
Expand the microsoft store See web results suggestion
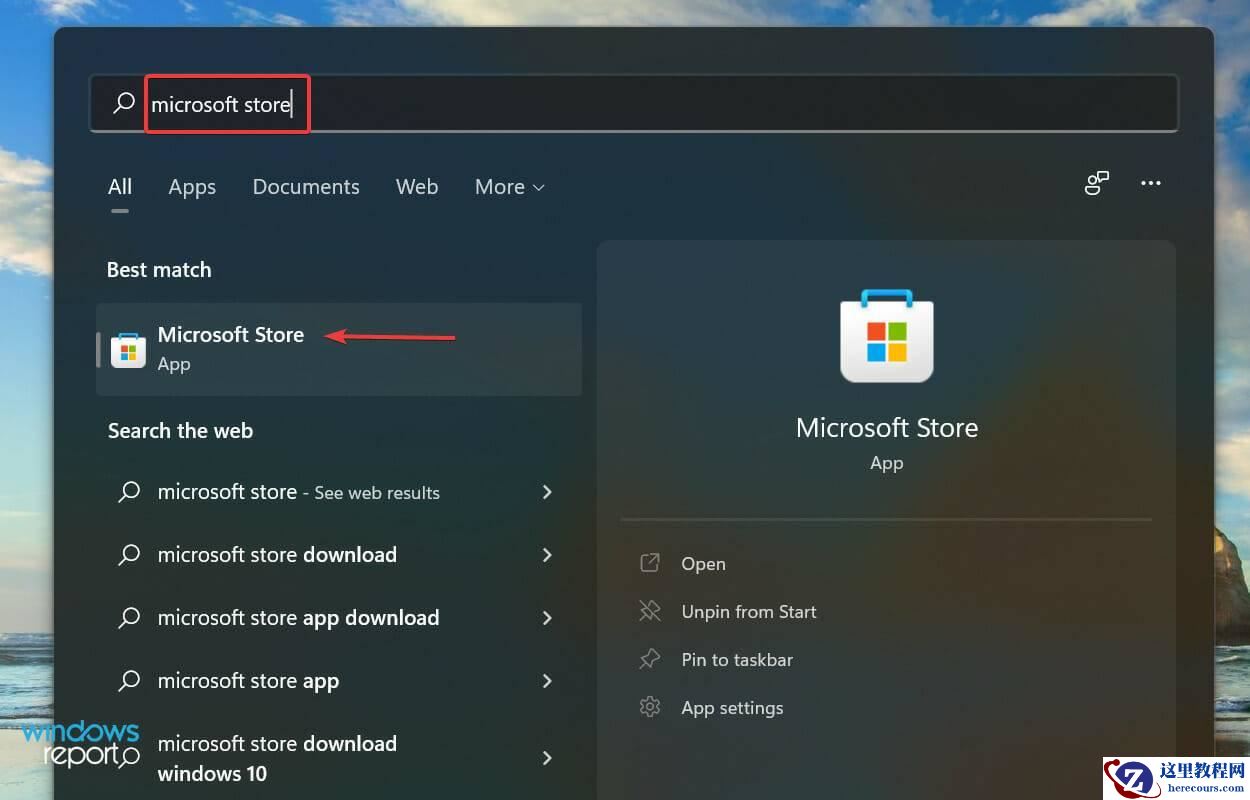[x=547, y=492]
